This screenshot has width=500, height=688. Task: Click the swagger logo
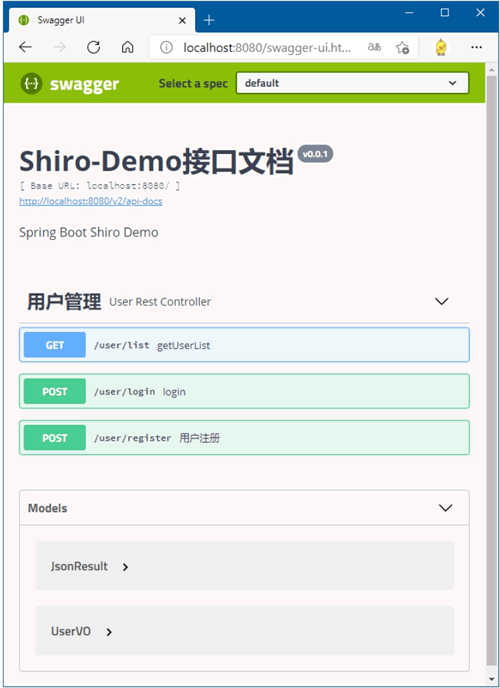click(x=70, y=83)
